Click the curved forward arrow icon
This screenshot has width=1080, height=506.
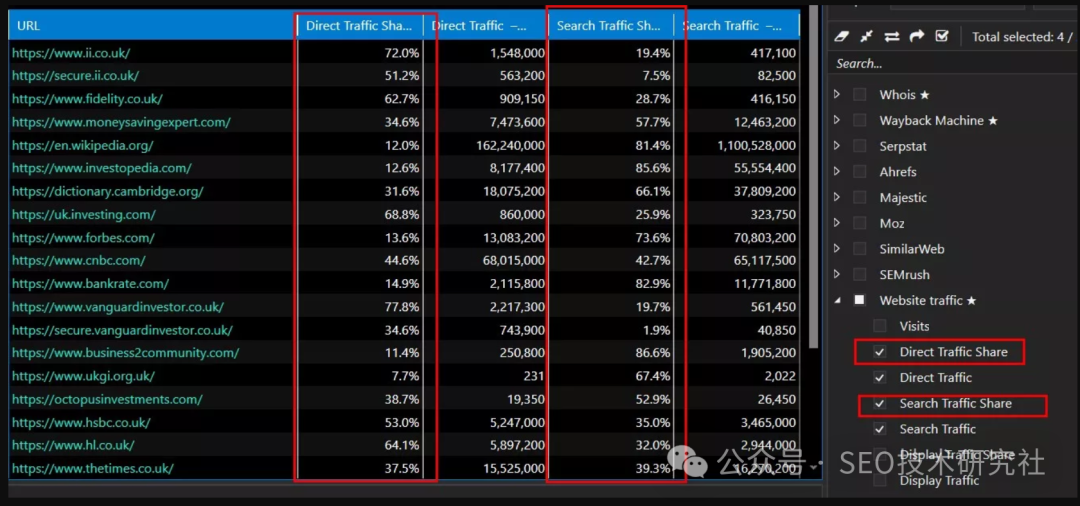(916, 36)
